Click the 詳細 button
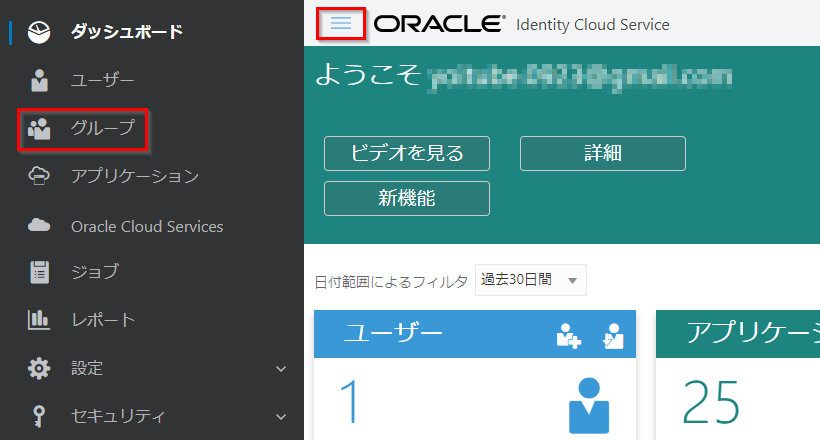Viewport: 820px width, 440px height. [602, 154]
